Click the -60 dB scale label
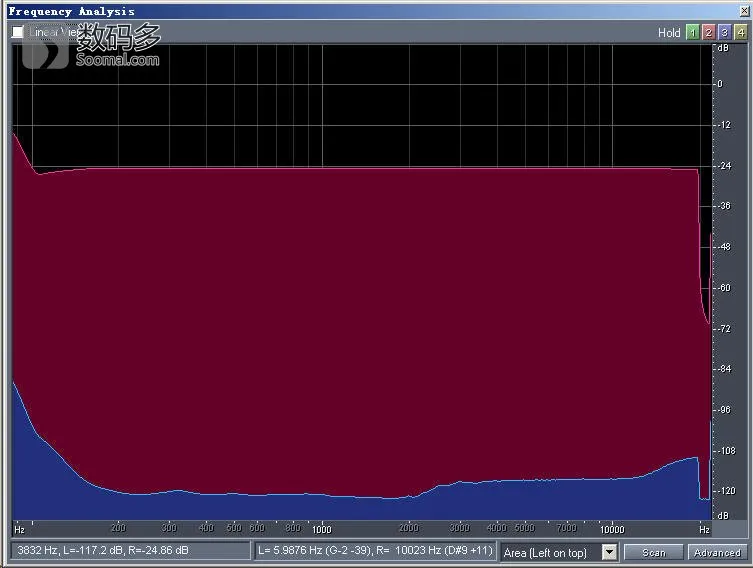The height and width of the screenshot is (568, 753). (x=724, y=288)
